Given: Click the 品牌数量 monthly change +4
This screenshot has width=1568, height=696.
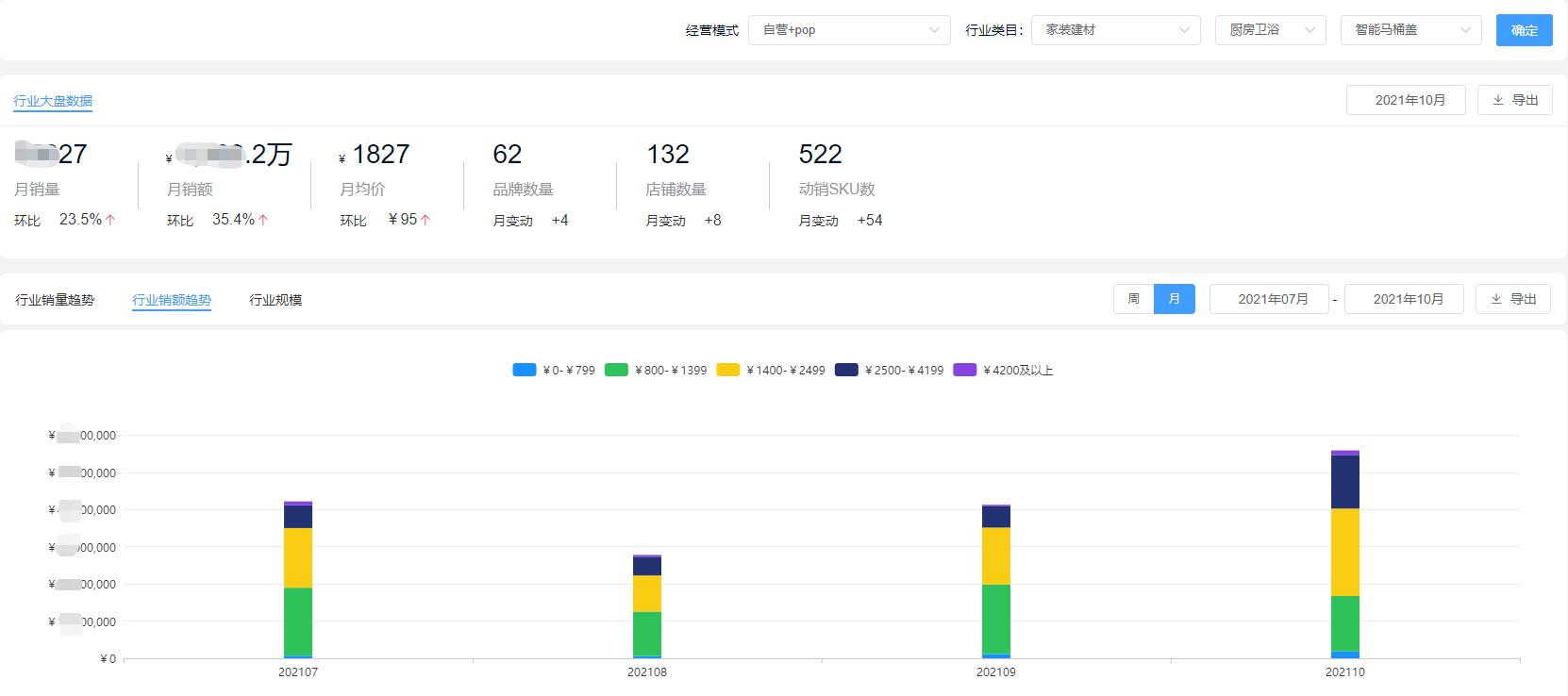Looking at the screenshot, I should point(559,221).
